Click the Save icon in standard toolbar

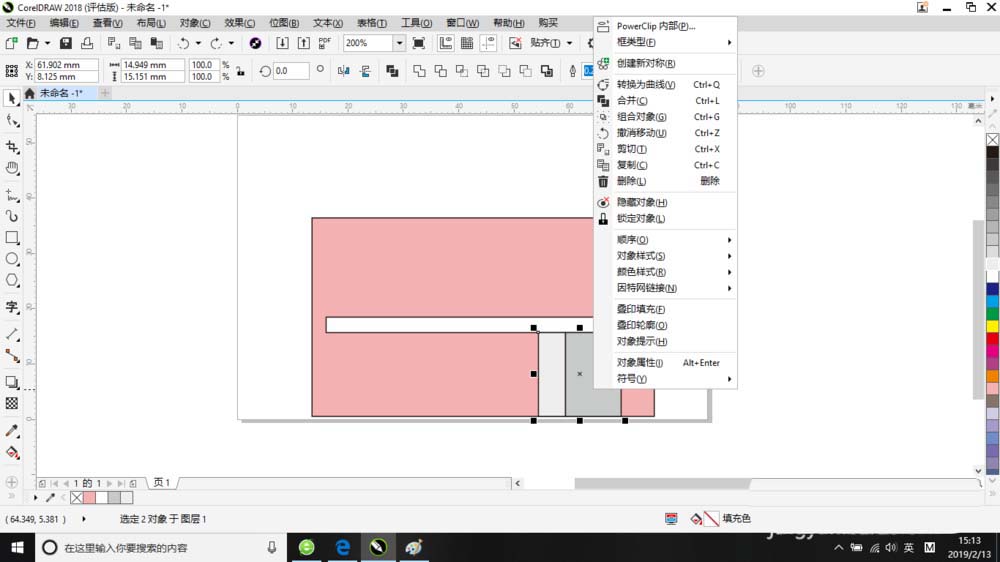(x=65, y=43)
